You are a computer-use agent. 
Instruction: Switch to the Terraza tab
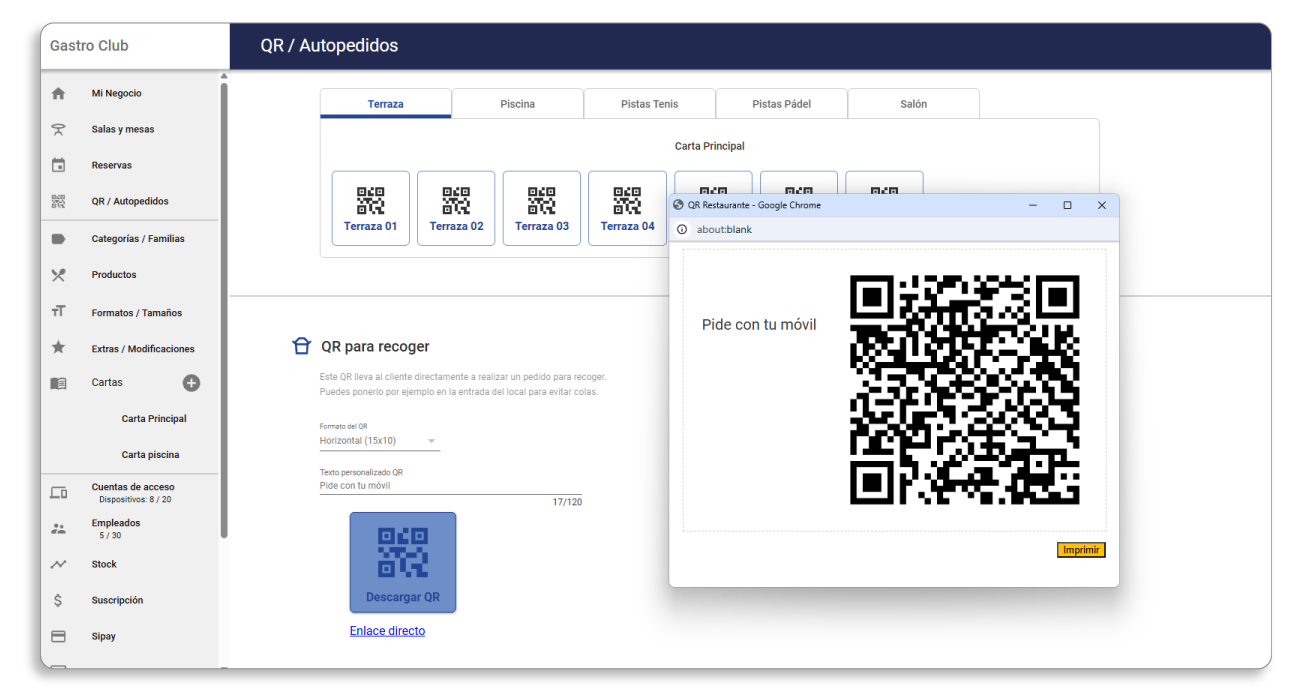386,104
